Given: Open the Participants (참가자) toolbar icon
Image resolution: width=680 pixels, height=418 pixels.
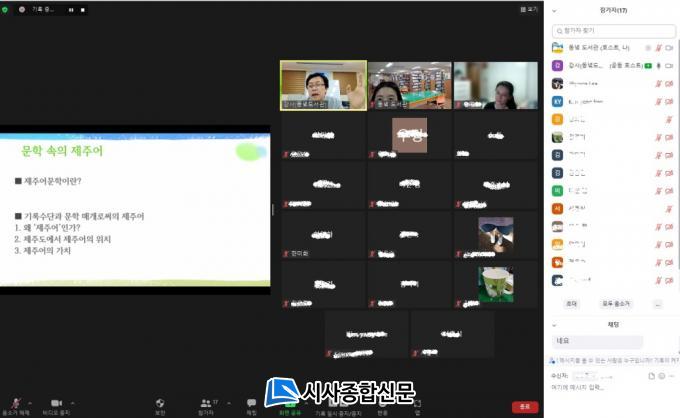Looking at the screenshot, I should click(x=207, y=403).
